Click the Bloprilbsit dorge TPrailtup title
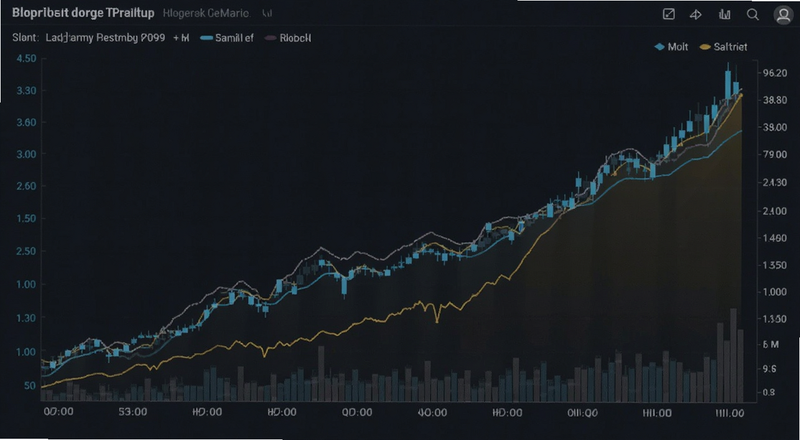 (83, 13)
